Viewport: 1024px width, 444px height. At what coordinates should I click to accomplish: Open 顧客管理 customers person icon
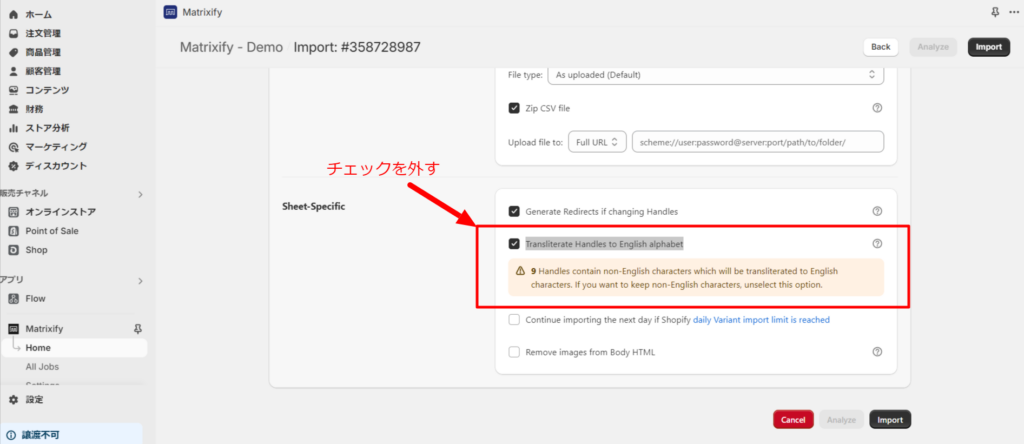13,71
